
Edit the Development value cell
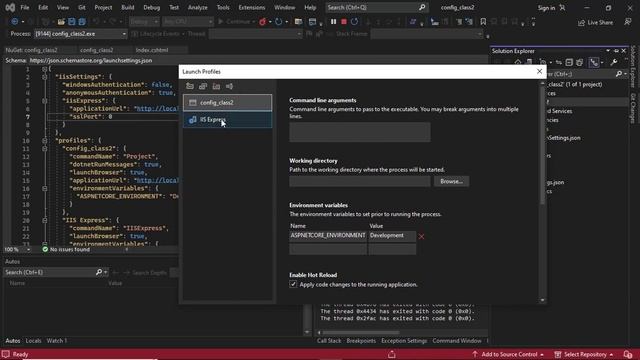point(392,236)
